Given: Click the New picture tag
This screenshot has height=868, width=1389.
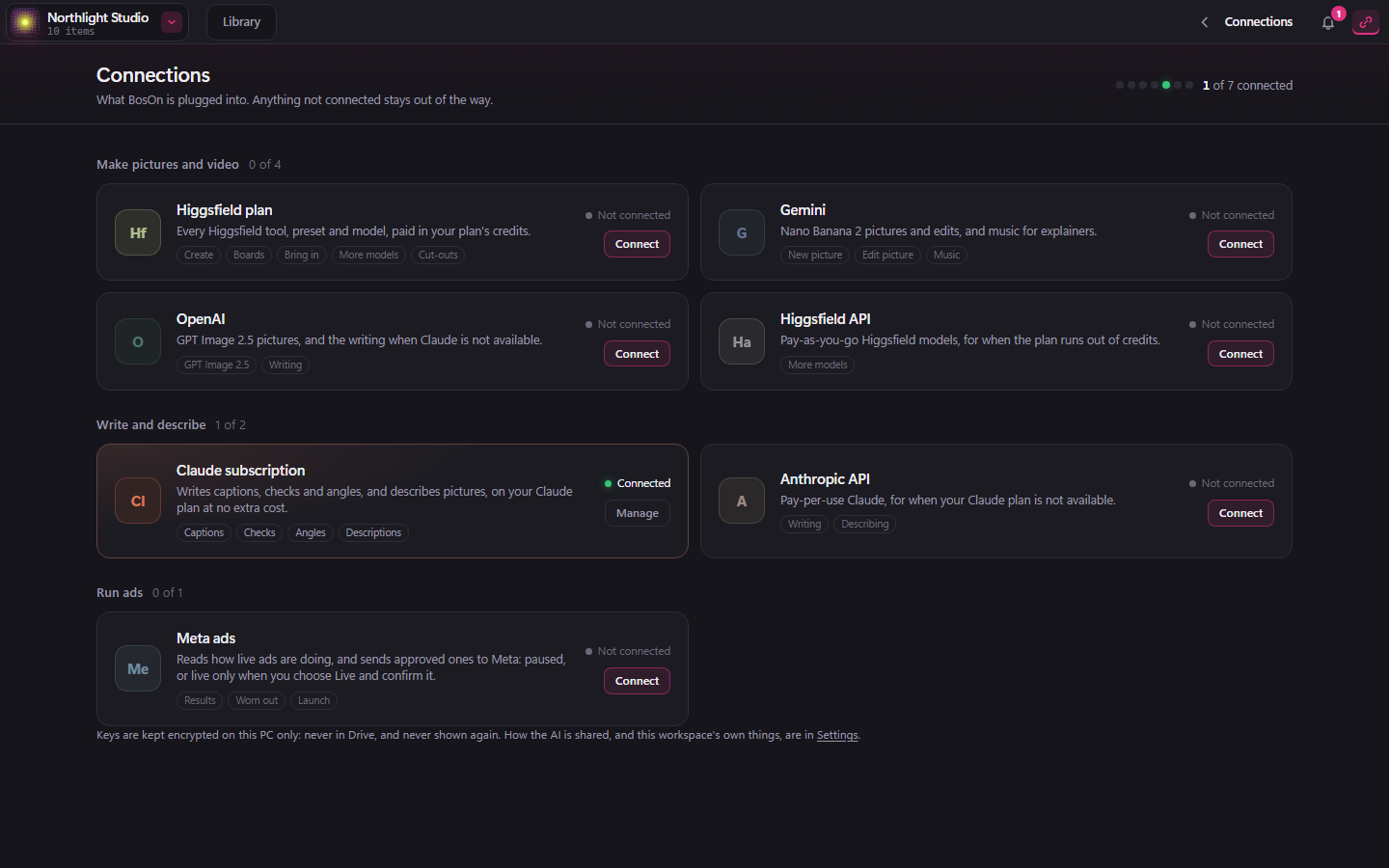Looking at the screenshot, I should point(815,255).
